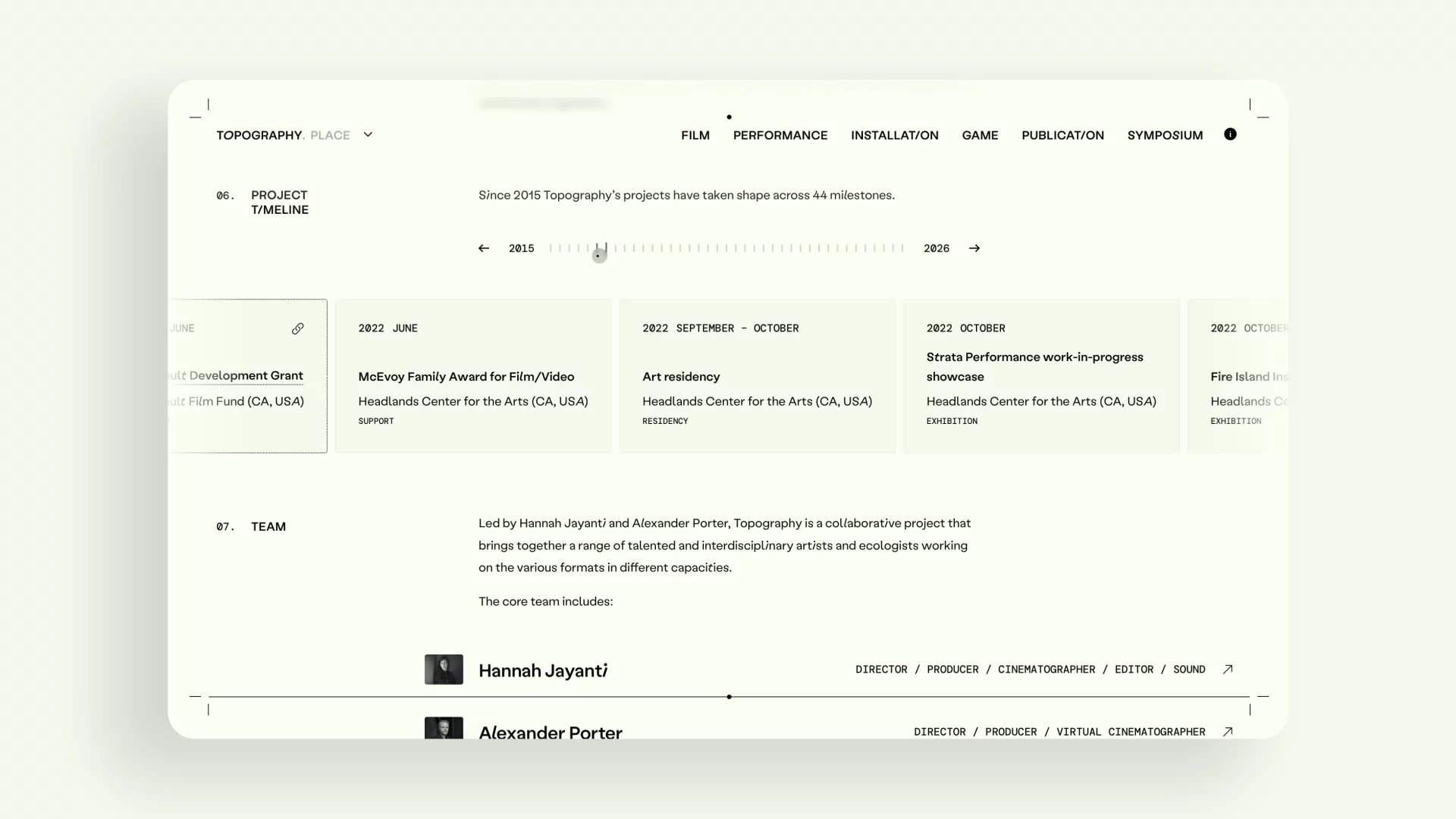1456x819 pixels.
Task: Open Hannah Jayanti profile arrow icon
Action: coord(1228,670)
